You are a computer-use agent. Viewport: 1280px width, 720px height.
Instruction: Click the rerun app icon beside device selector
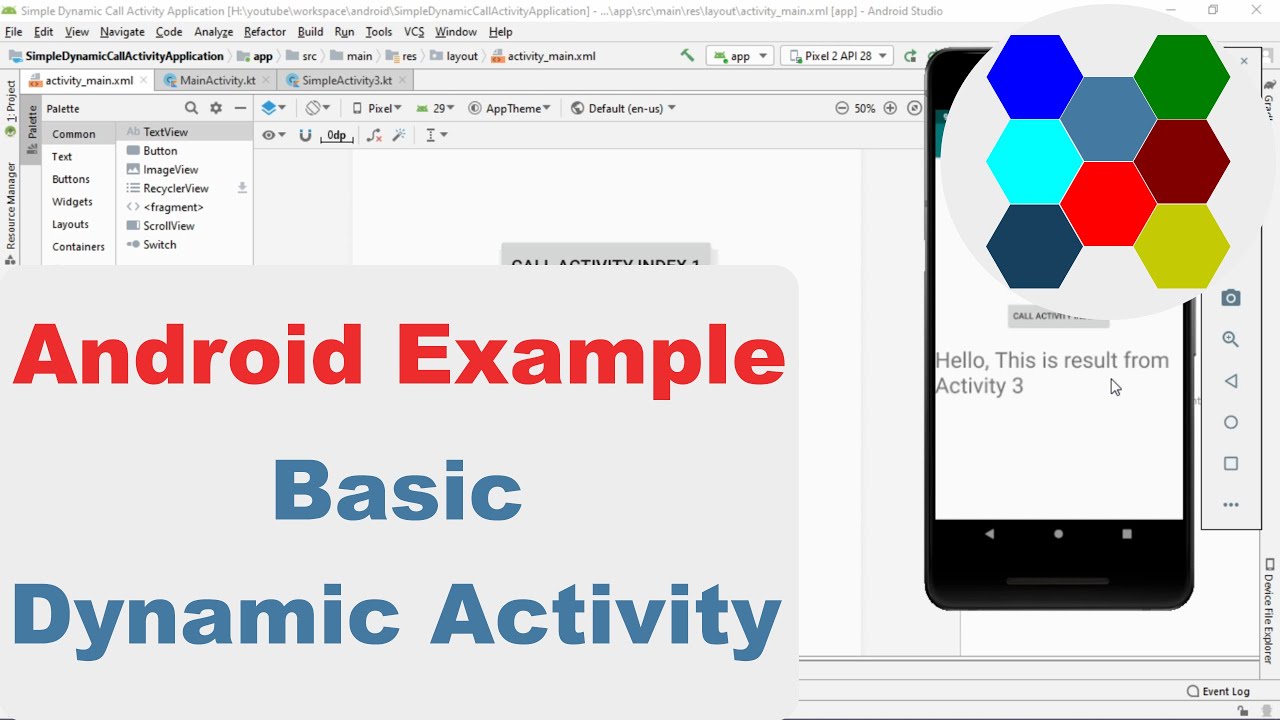coord(910,56)
